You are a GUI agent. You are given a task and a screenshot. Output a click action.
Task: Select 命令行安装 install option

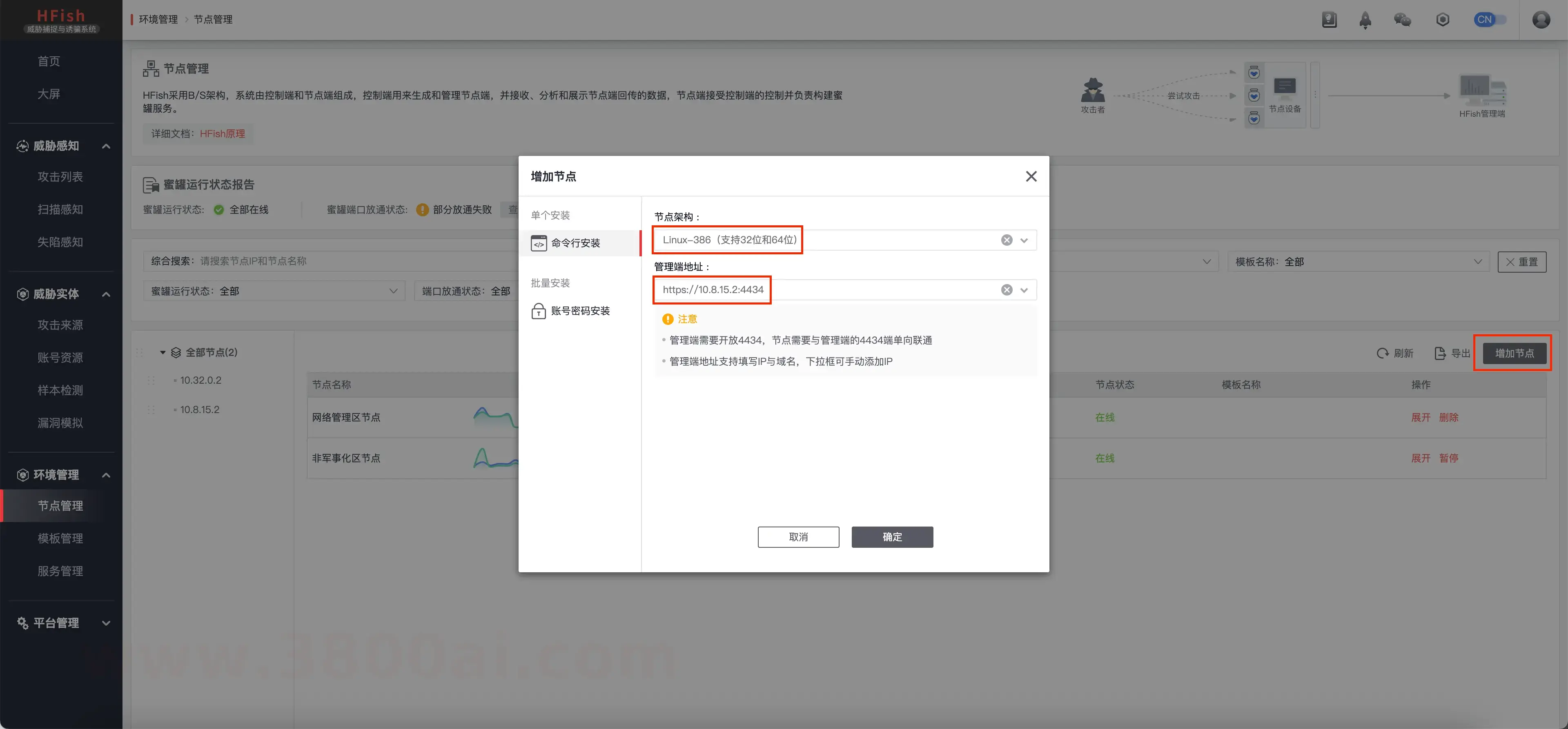(575, 243)
